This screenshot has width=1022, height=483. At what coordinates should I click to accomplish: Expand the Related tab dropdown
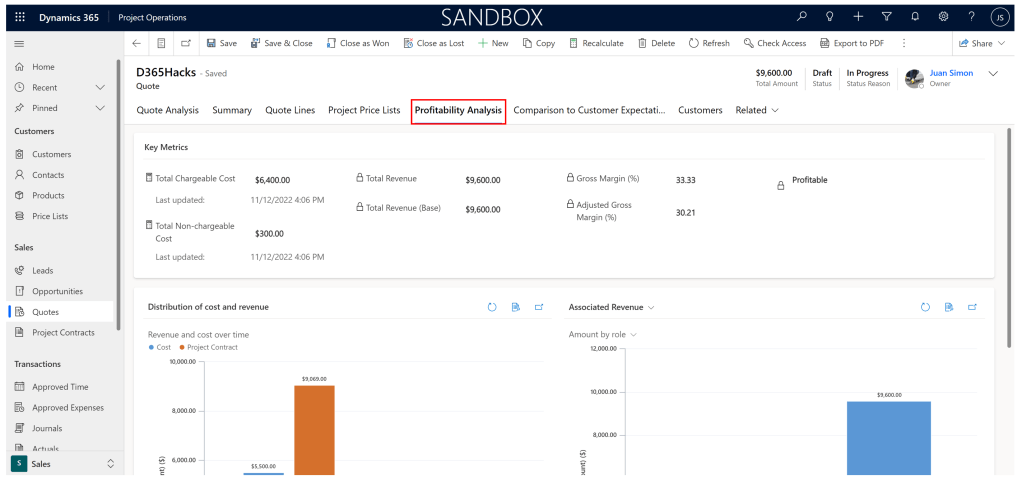pyautogui.click(x=757, y=110)
